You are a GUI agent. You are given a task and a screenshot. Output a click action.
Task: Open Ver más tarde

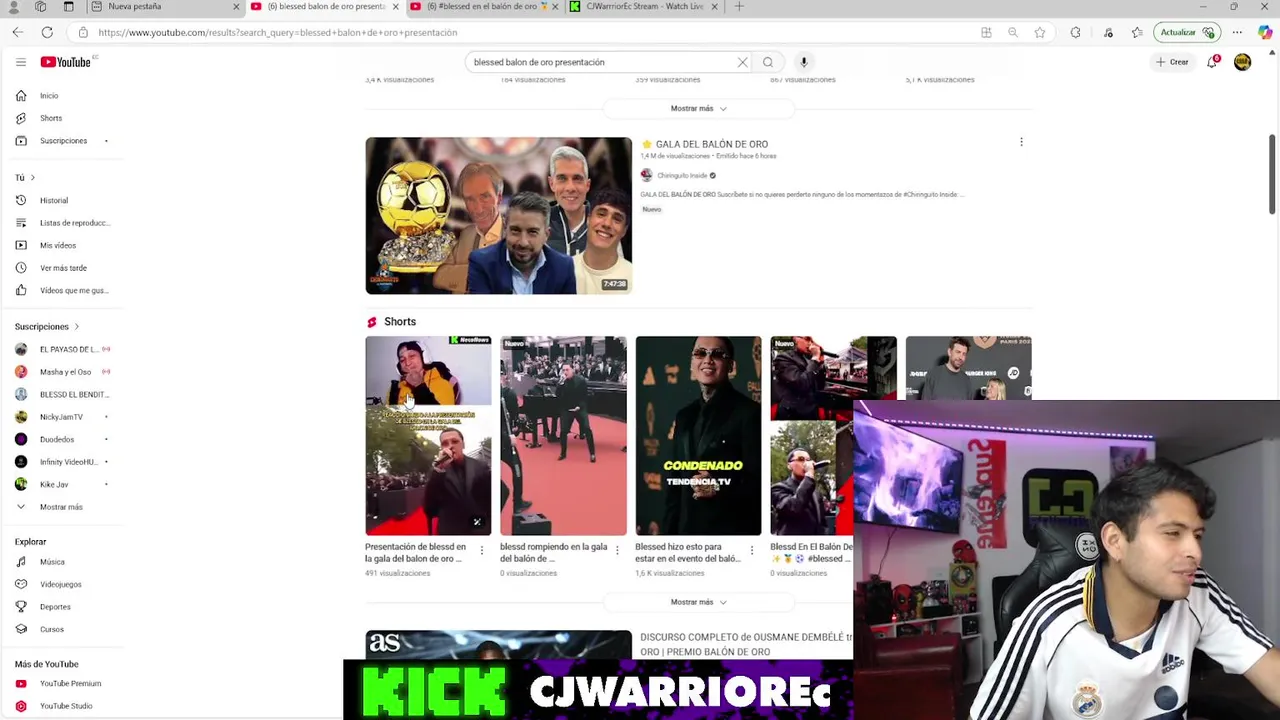coord(62,268)
